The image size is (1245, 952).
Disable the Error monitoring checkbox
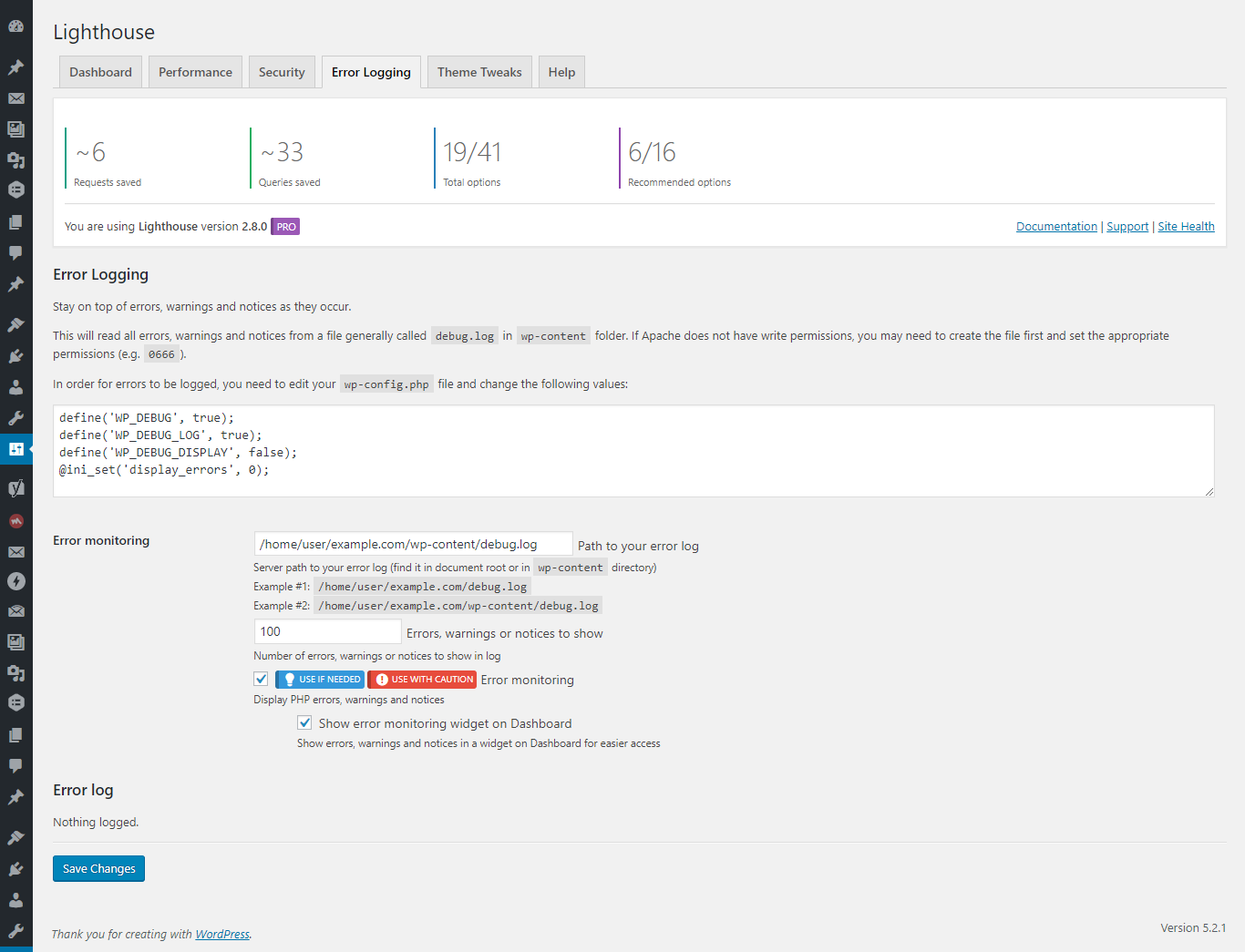point(262,680)
